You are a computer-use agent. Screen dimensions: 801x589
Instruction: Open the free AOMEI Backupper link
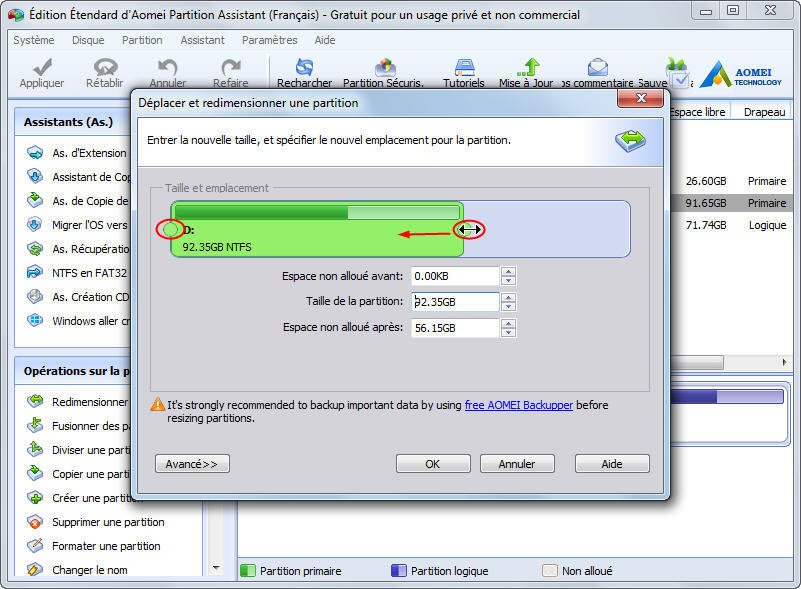tap(519, 405)
